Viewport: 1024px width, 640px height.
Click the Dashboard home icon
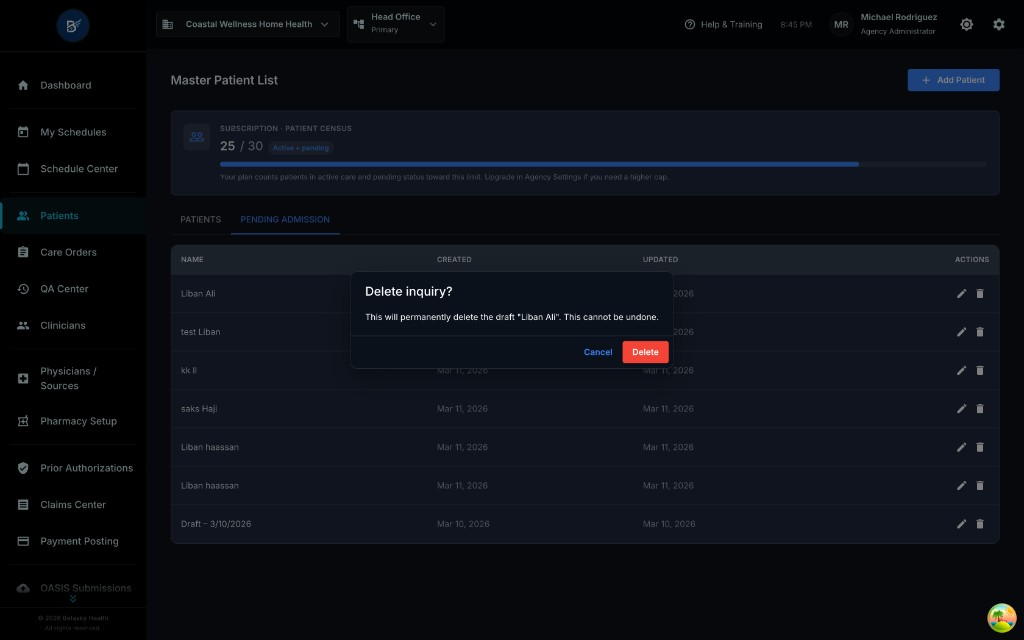tap(23, 85)
